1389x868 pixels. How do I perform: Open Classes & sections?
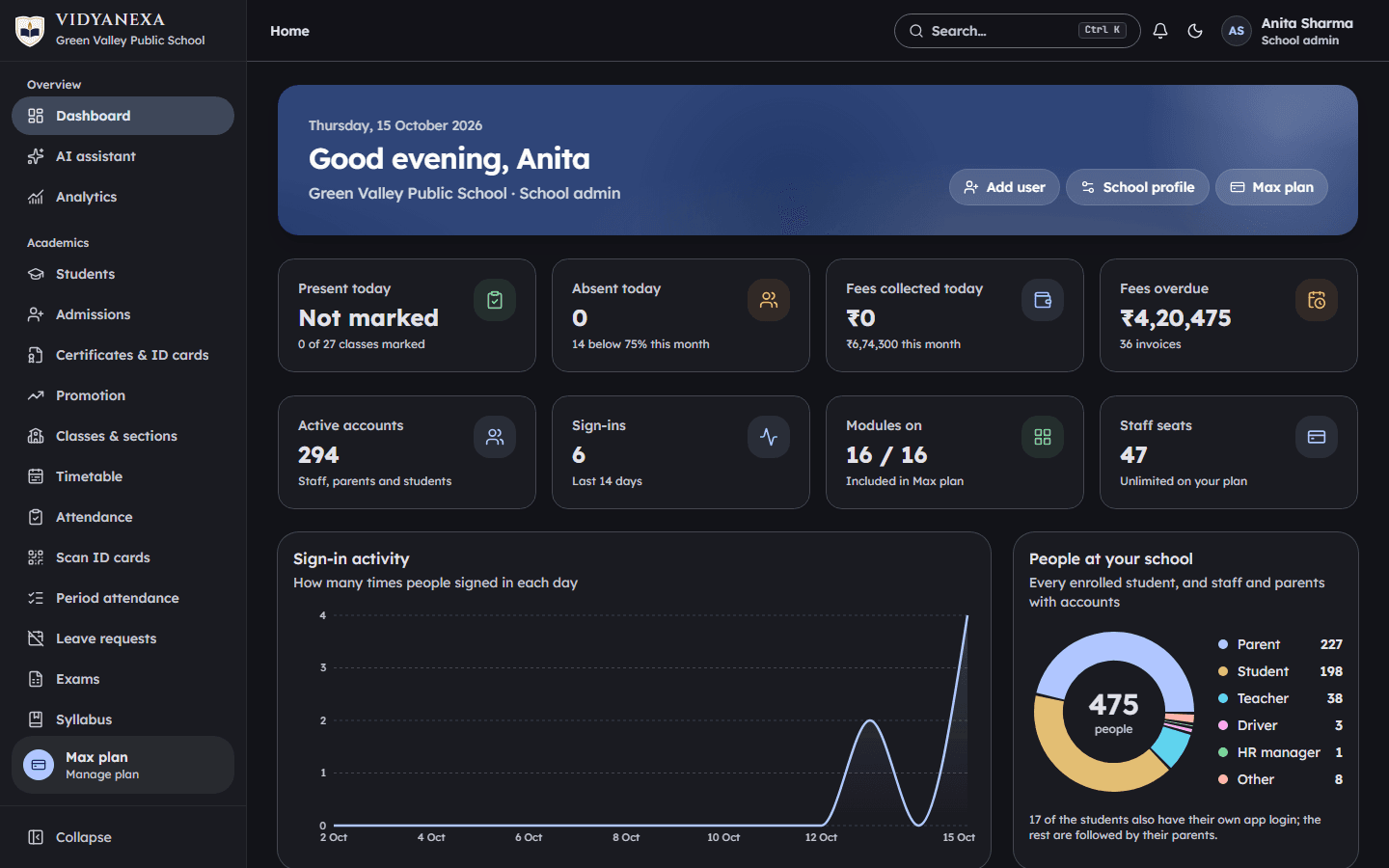click(123, 436)
